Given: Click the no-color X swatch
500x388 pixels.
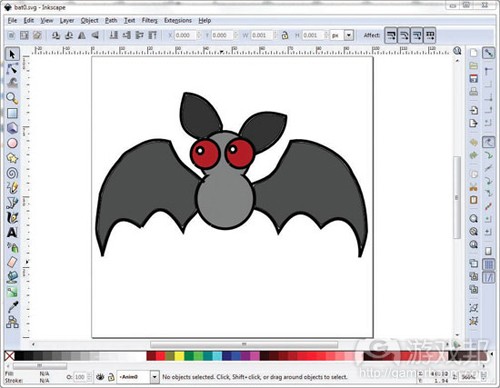Looking at the screenshot, I should click(9, 356).
